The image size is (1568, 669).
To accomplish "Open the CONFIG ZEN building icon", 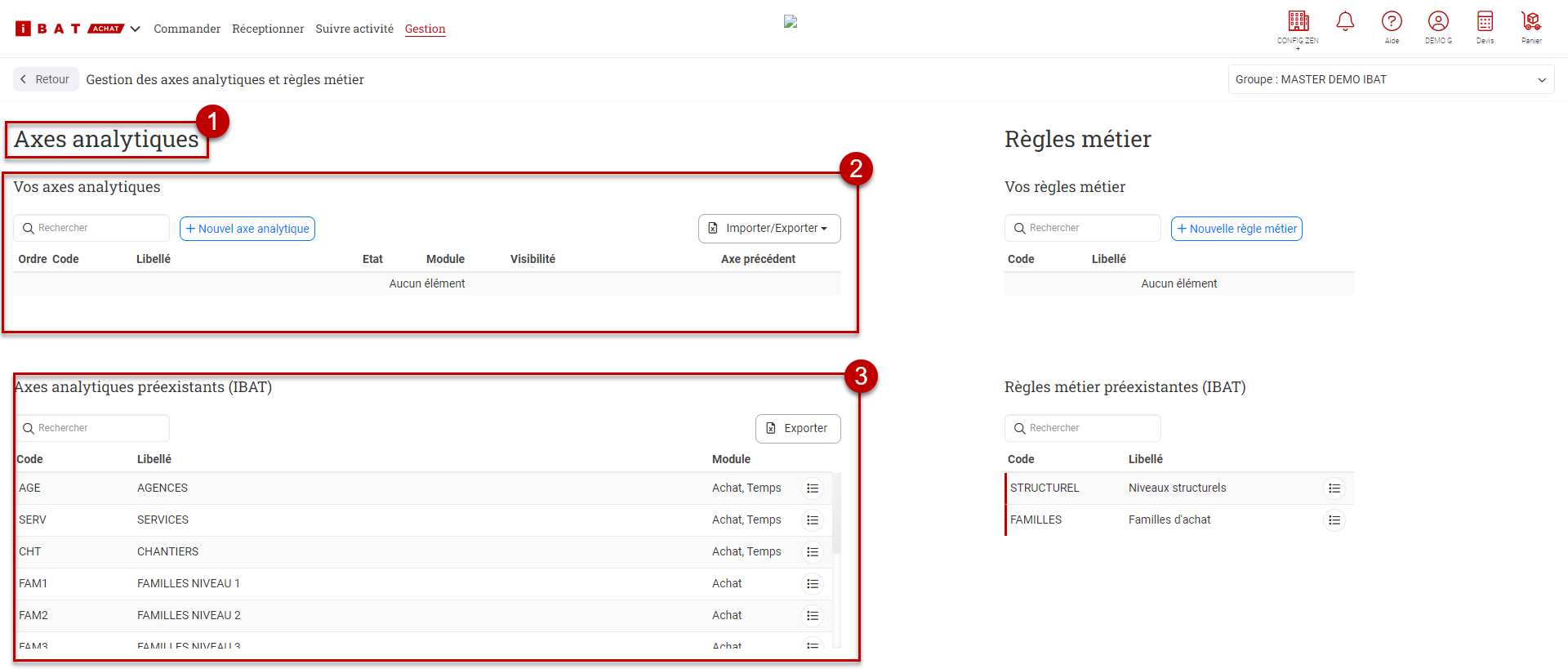I will 1298,22.
